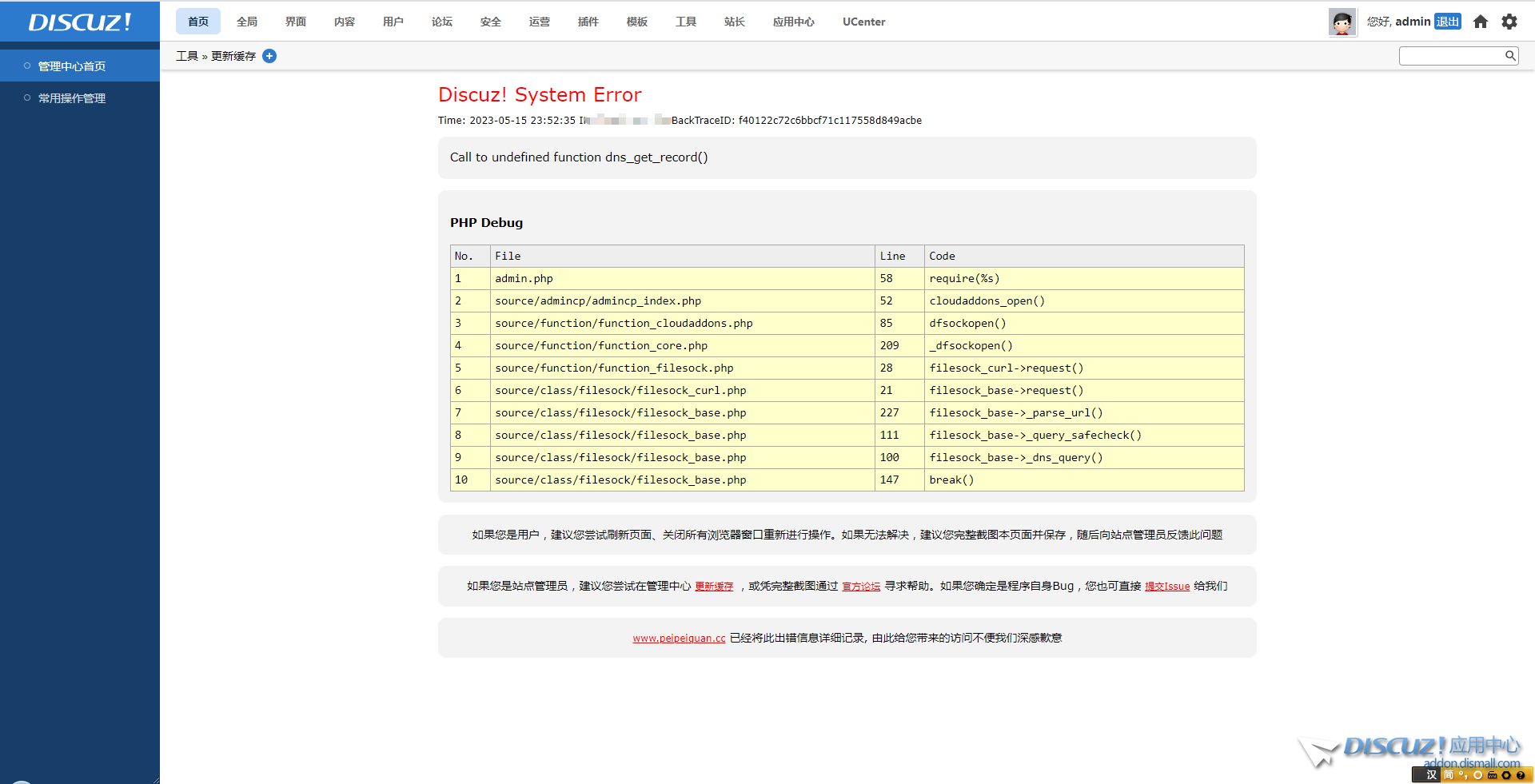The height and width of the screenshot is (784, 1535).
Task: Switch the 简 simplified/traditional IME option
Action: coord(1449,774)
